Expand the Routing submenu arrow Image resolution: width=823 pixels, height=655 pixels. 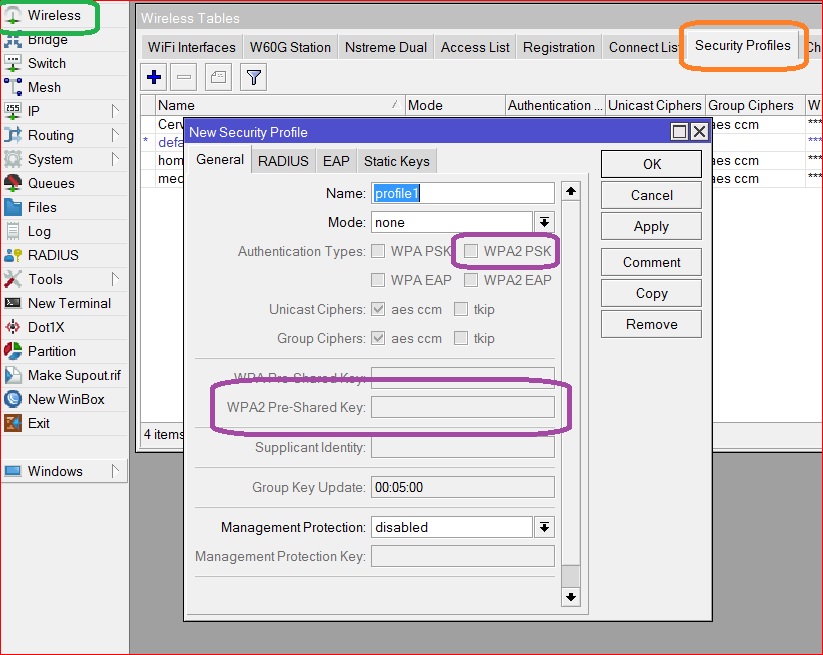115,135
